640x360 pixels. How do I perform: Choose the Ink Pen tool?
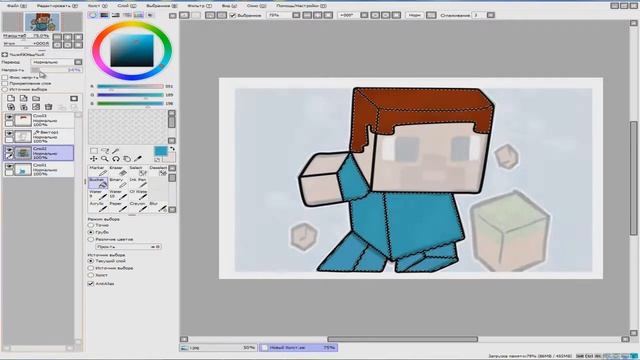coord(138,183)
